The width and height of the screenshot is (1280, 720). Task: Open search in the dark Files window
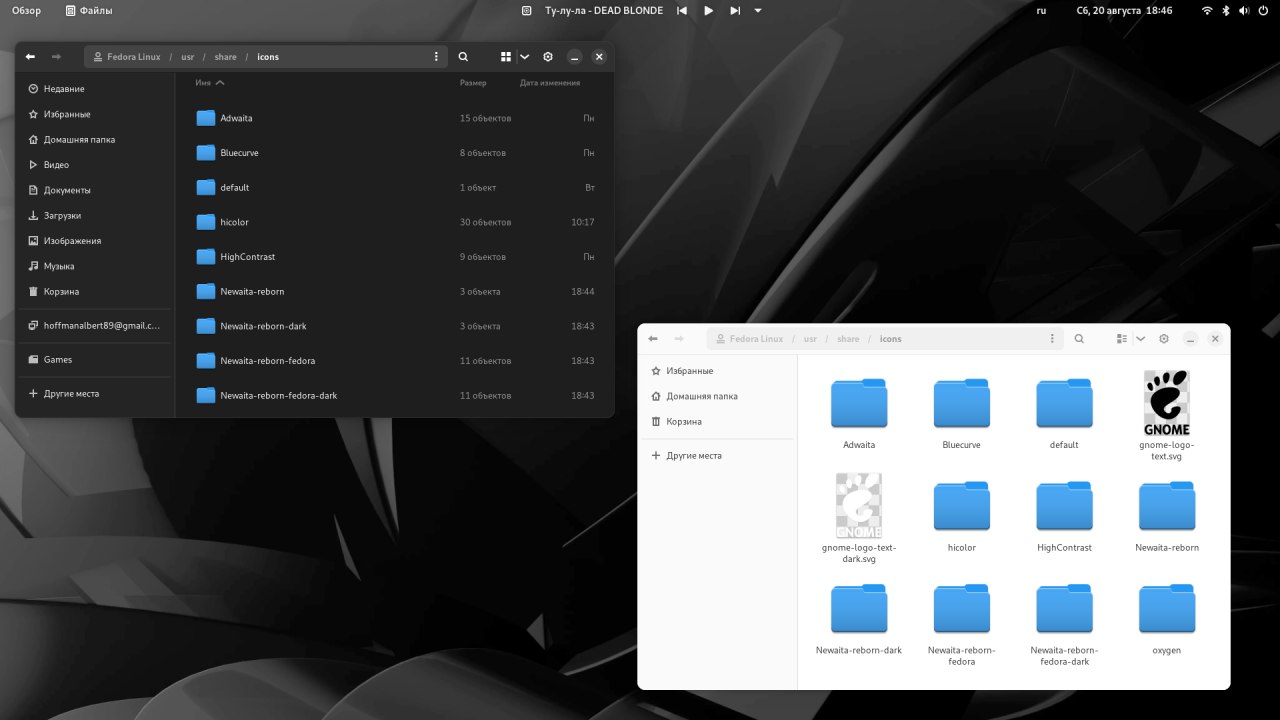pos(463,57)
